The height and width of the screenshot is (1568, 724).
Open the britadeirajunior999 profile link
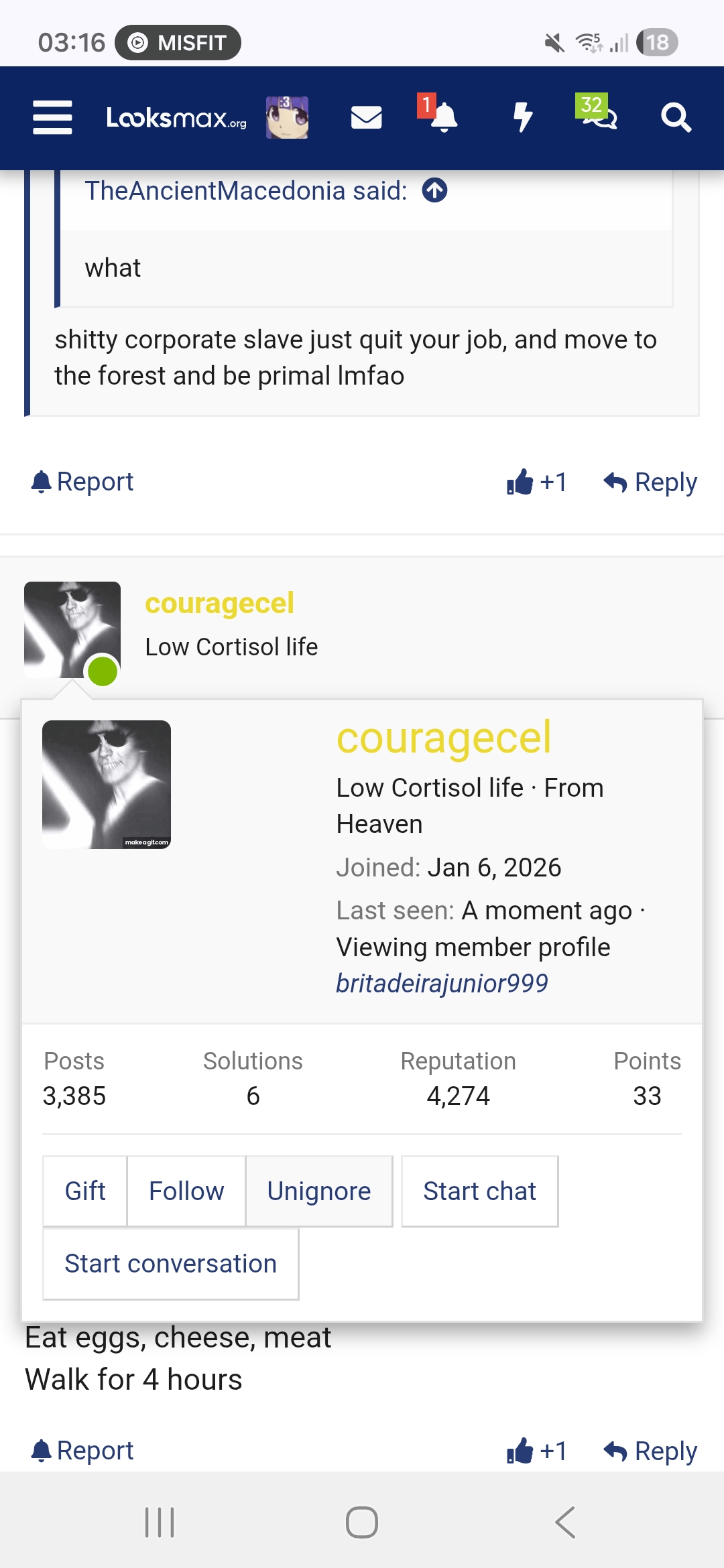click(442, 984)
